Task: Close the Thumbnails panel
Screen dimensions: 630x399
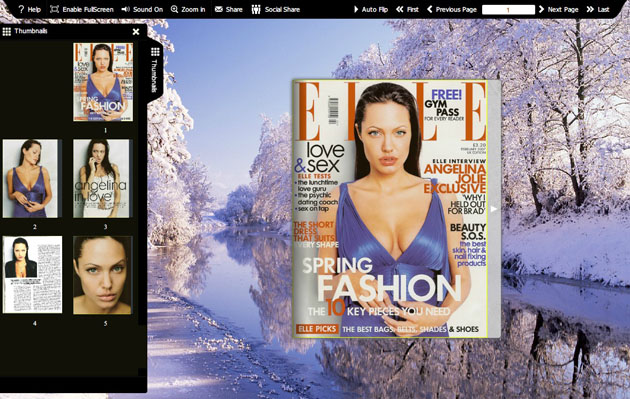Action: click(136, 31)
